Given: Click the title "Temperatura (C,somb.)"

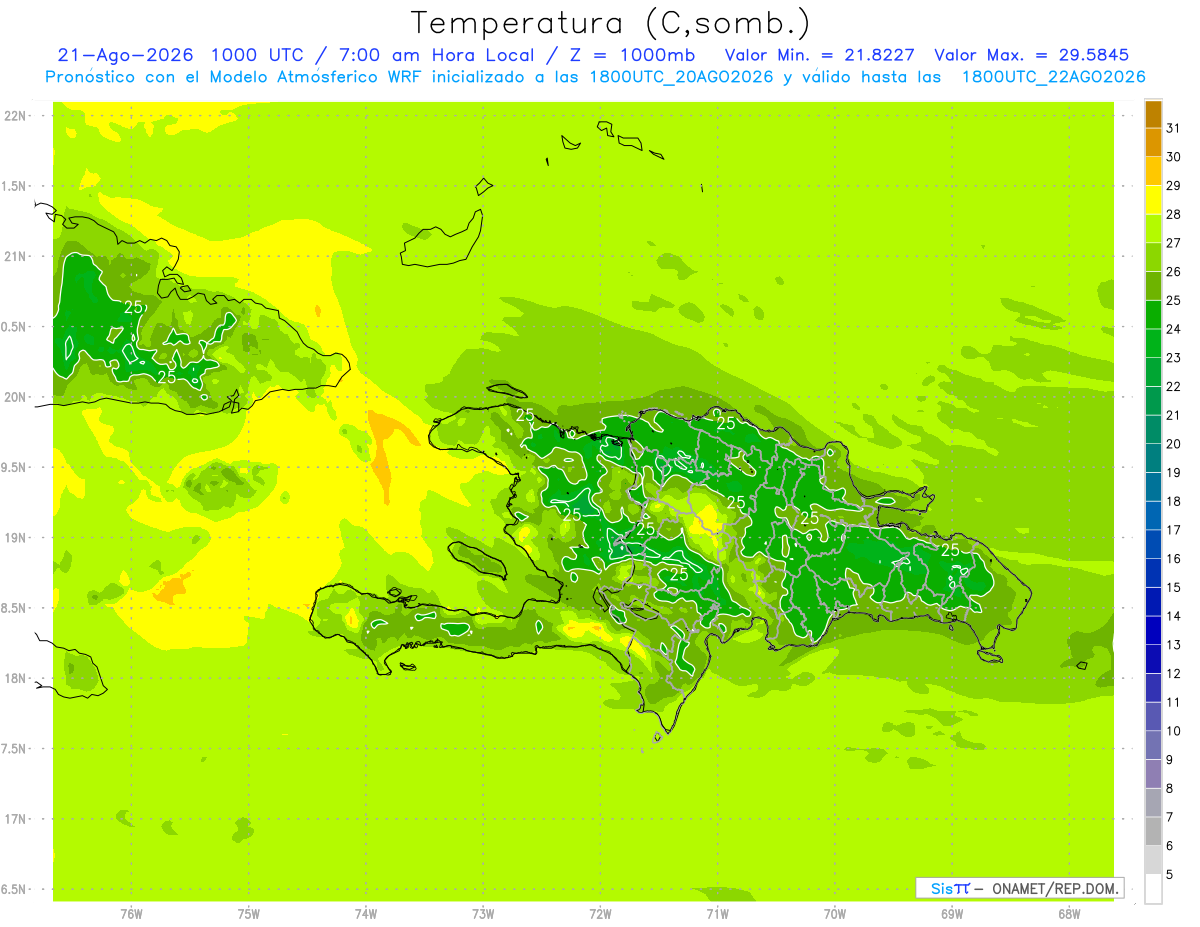Looking at the screenshot, I should pyautogui.click(x=611, y=23).
